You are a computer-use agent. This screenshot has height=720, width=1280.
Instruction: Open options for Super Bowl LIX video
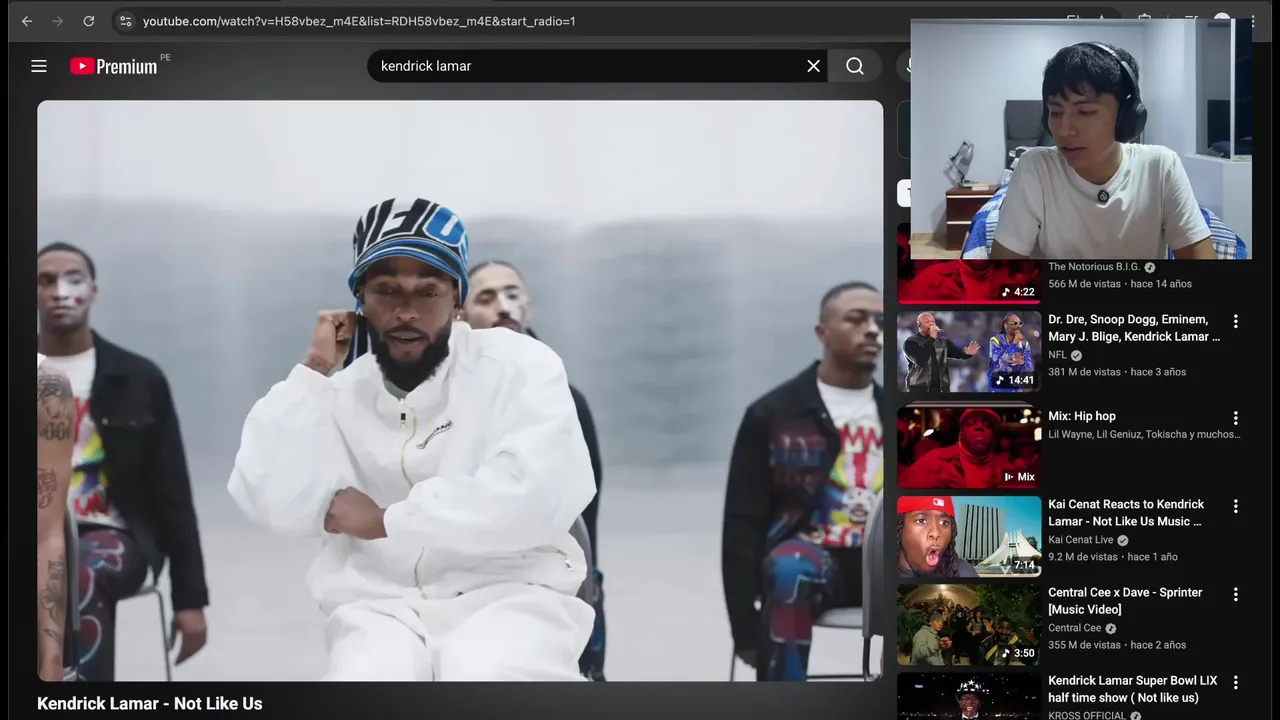[x=1236, y=682]
